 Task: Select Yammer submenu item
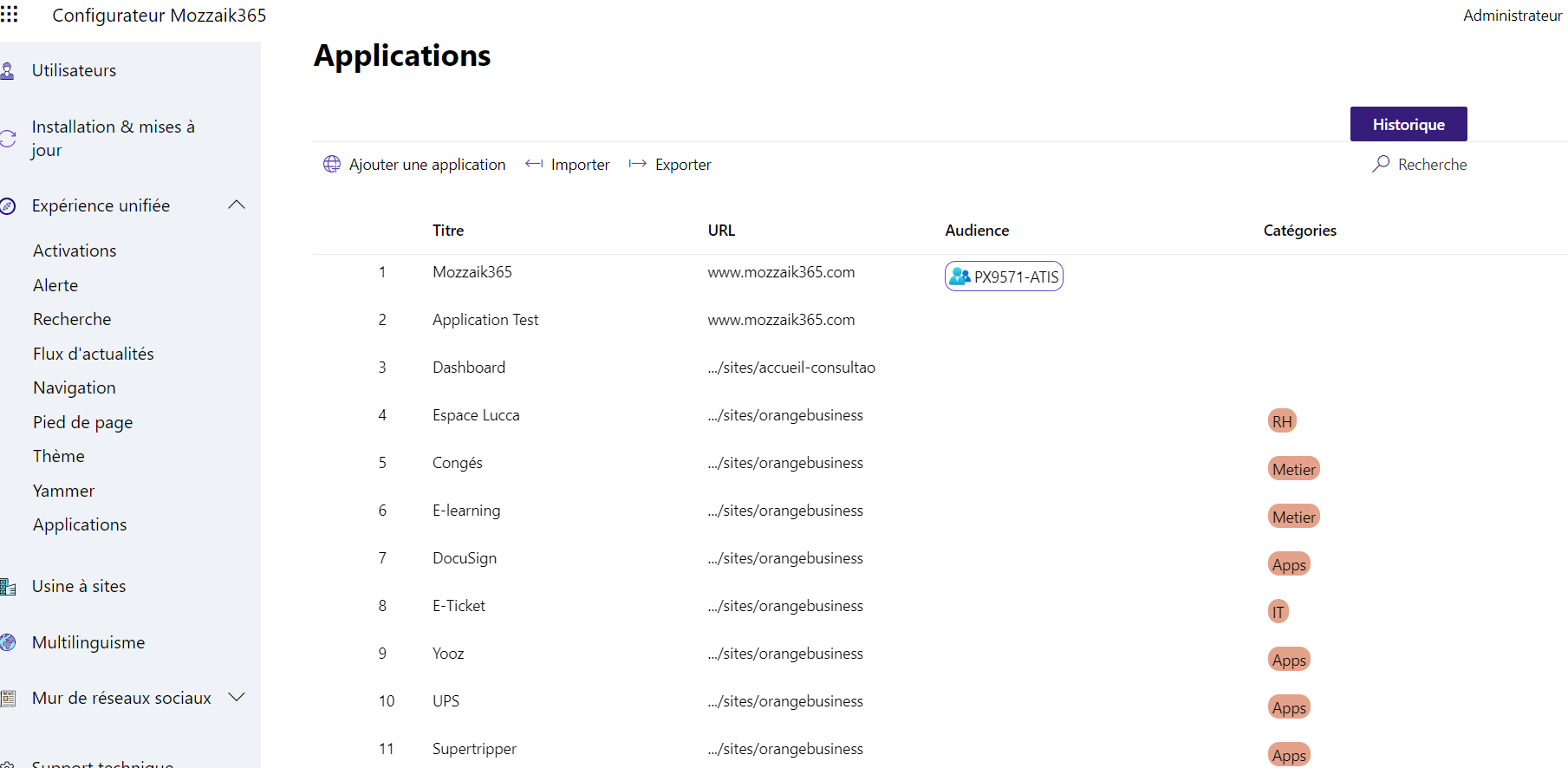tap(64, 491)
